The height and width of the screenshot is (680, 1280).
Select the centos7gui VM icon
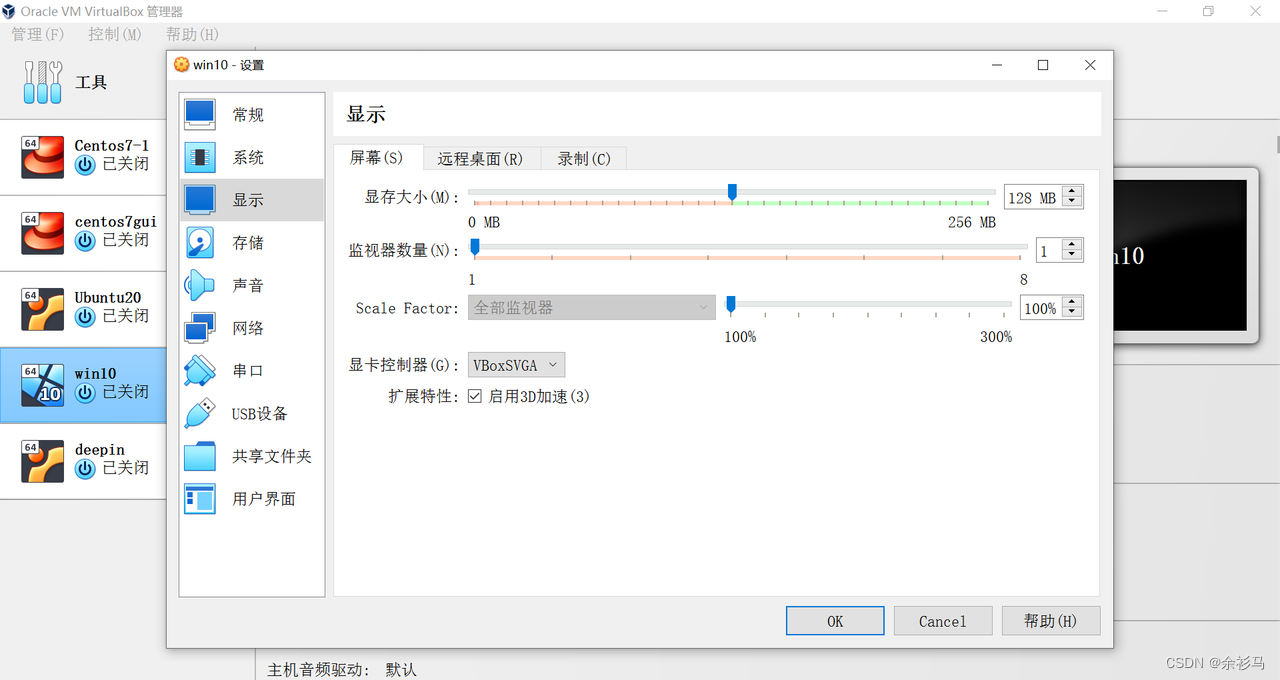[43, 233]
